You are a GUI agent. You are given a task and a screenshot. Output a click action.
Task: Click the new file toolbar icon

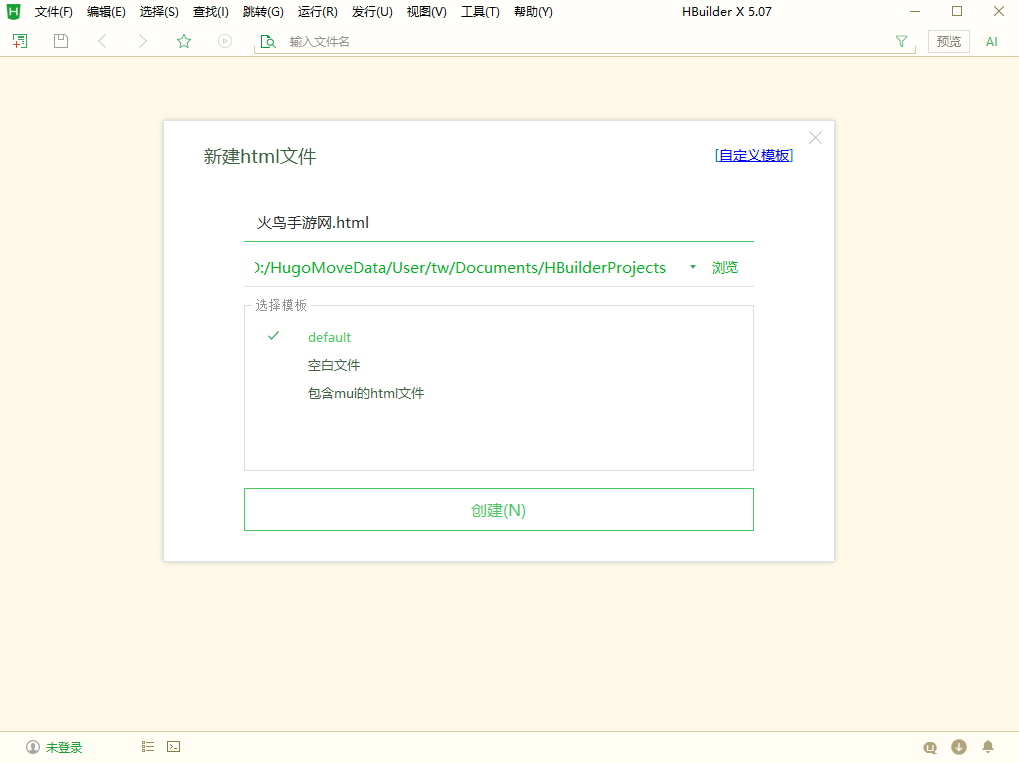[x=20, y=42]
